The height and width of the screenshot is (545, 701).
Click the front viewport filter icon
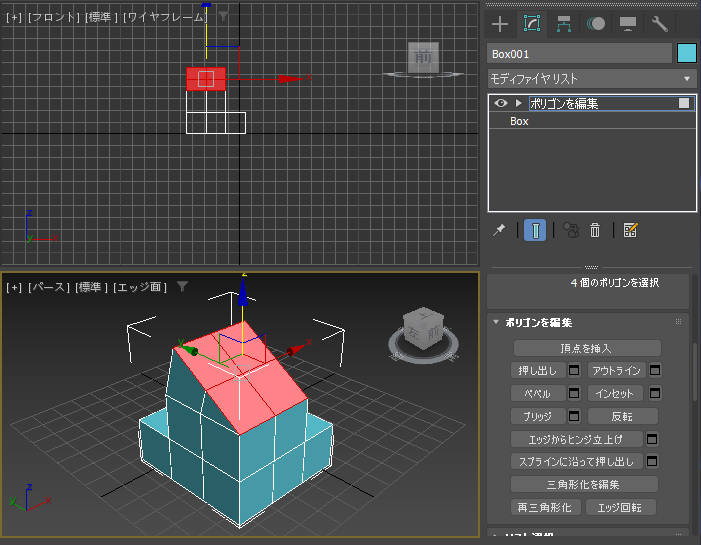tap(223, 17)
